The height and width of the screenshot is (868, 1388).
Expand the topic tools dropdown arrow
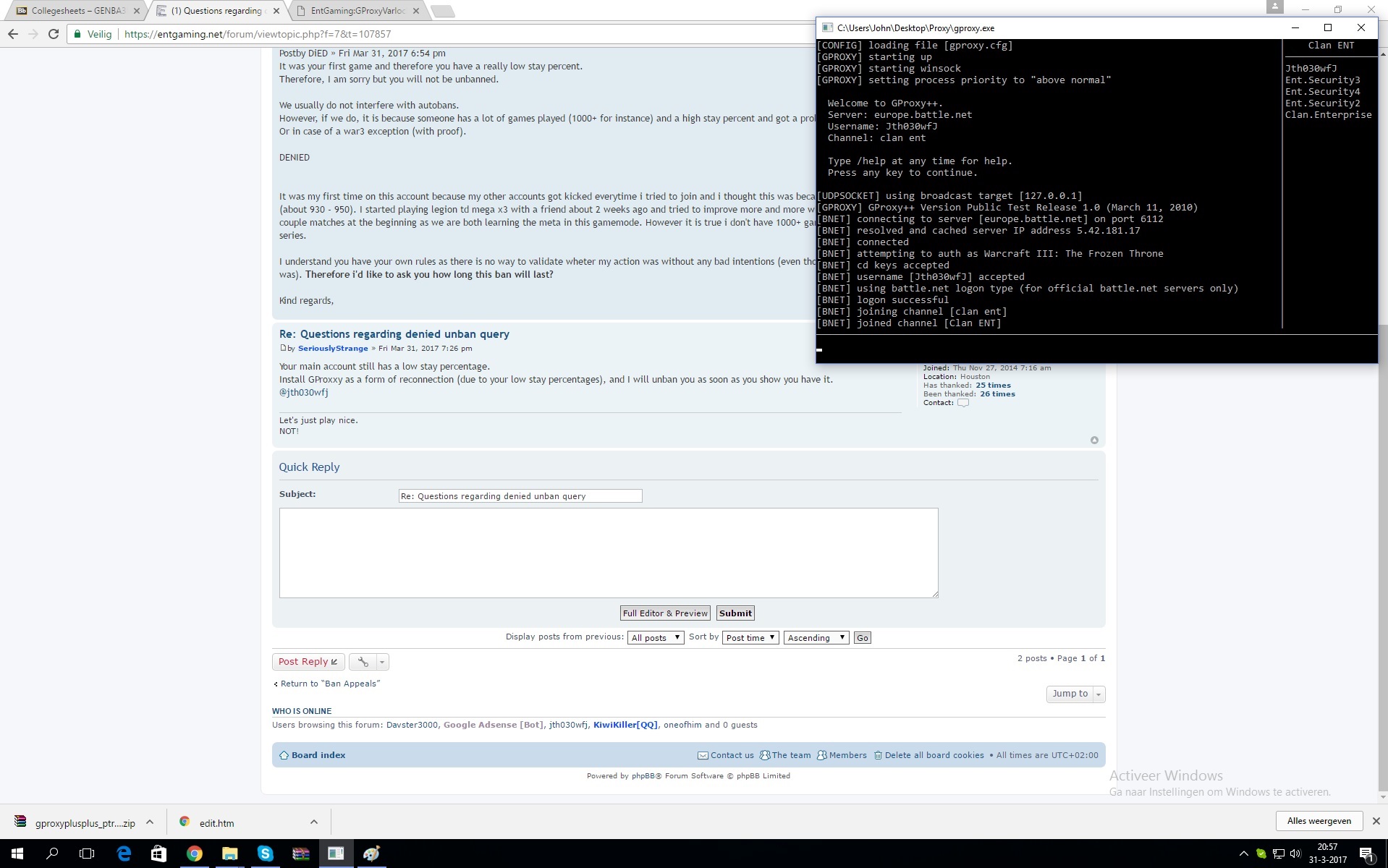tap(382, 662)
